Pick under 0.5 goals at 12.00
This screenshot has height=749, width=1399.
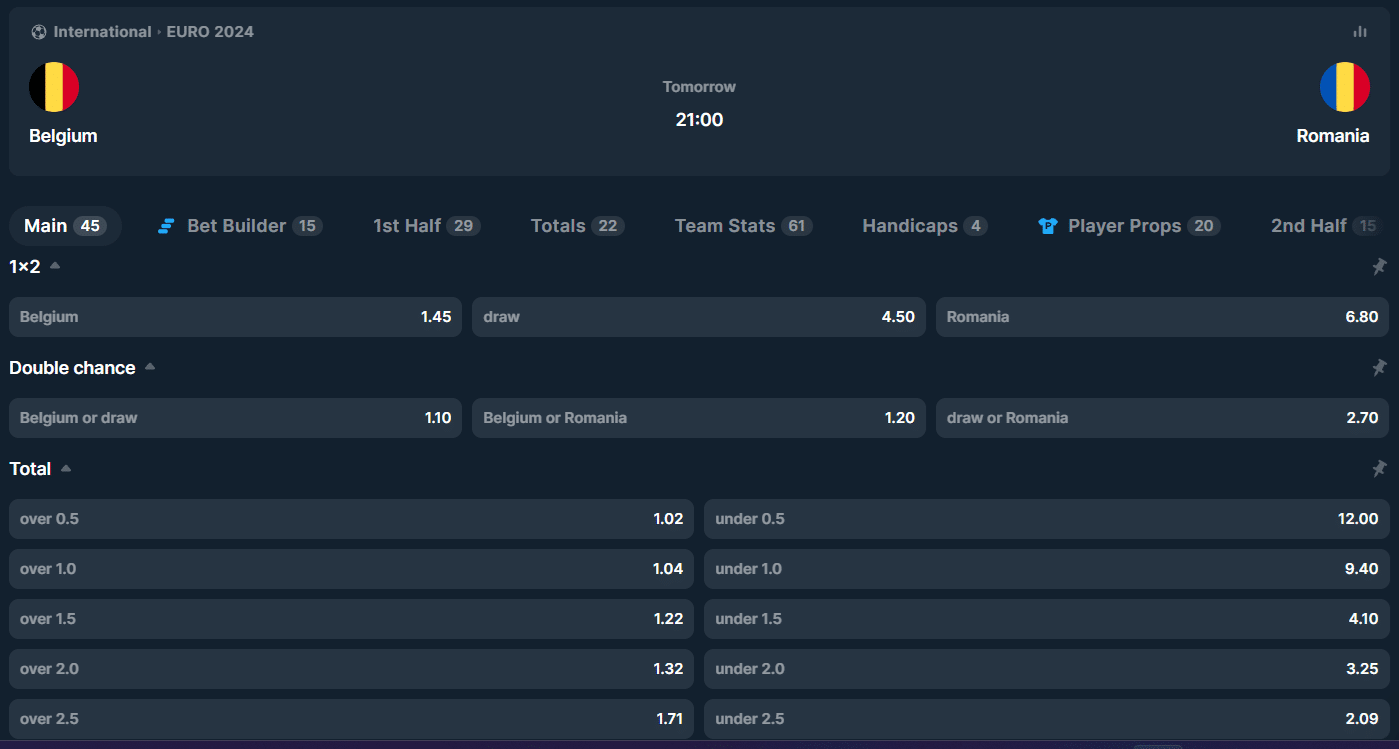1046,519
